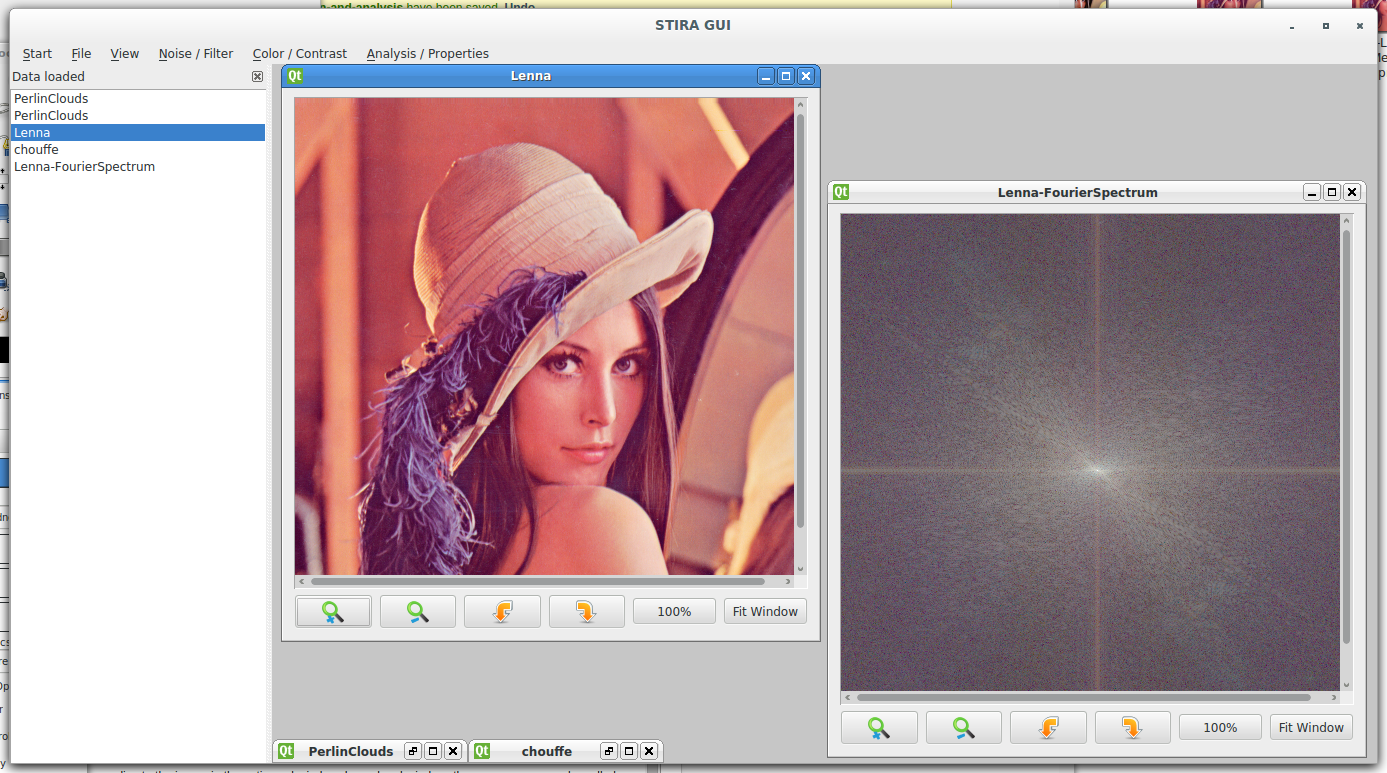Zoom in on Lenna-FourierSpectrum image

point(879,727)
